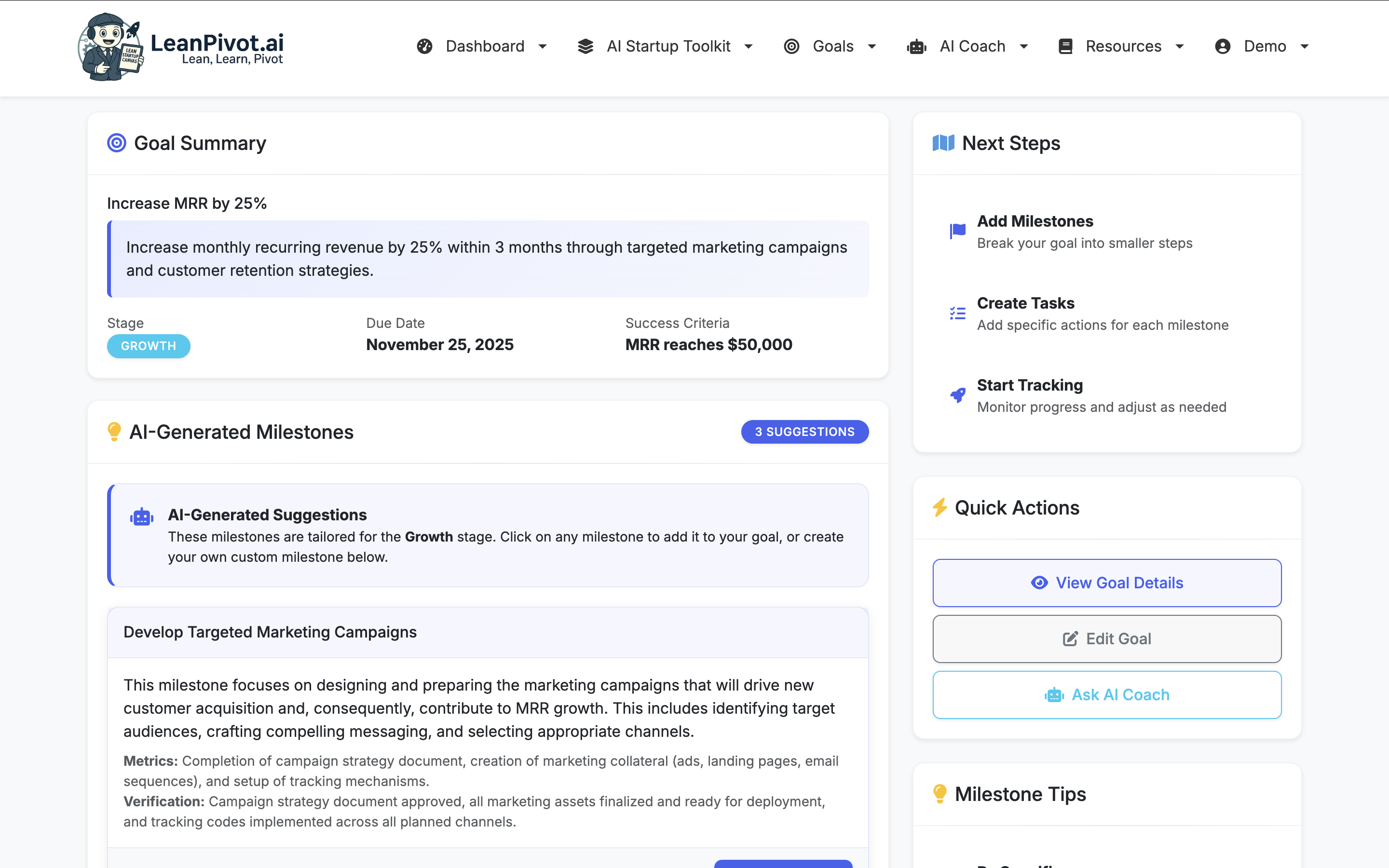This screenshot has height=868, width=1389.
Task: Click the target icon beside Goal Summary
Action: 117,143
